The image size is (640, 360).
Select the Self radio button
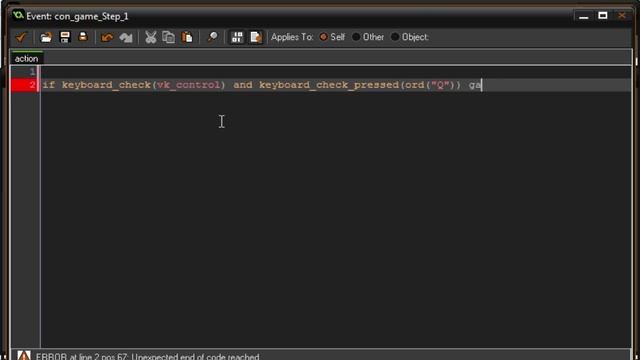[324, 37]
